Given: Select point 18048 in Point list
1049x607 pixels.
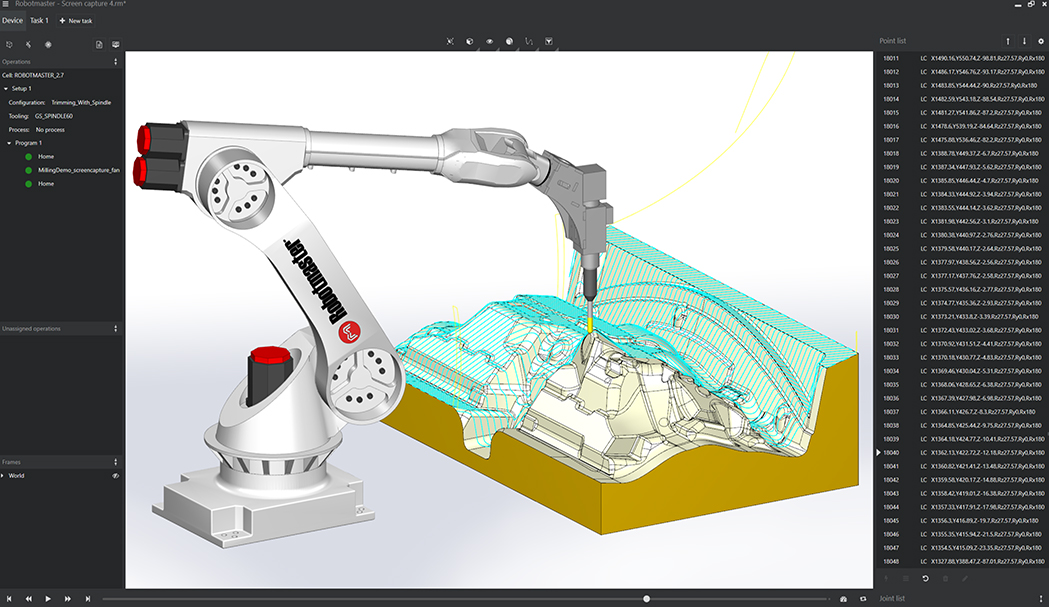Looking at the screenshot, I should pyautogui.click(x=962, y=561).
